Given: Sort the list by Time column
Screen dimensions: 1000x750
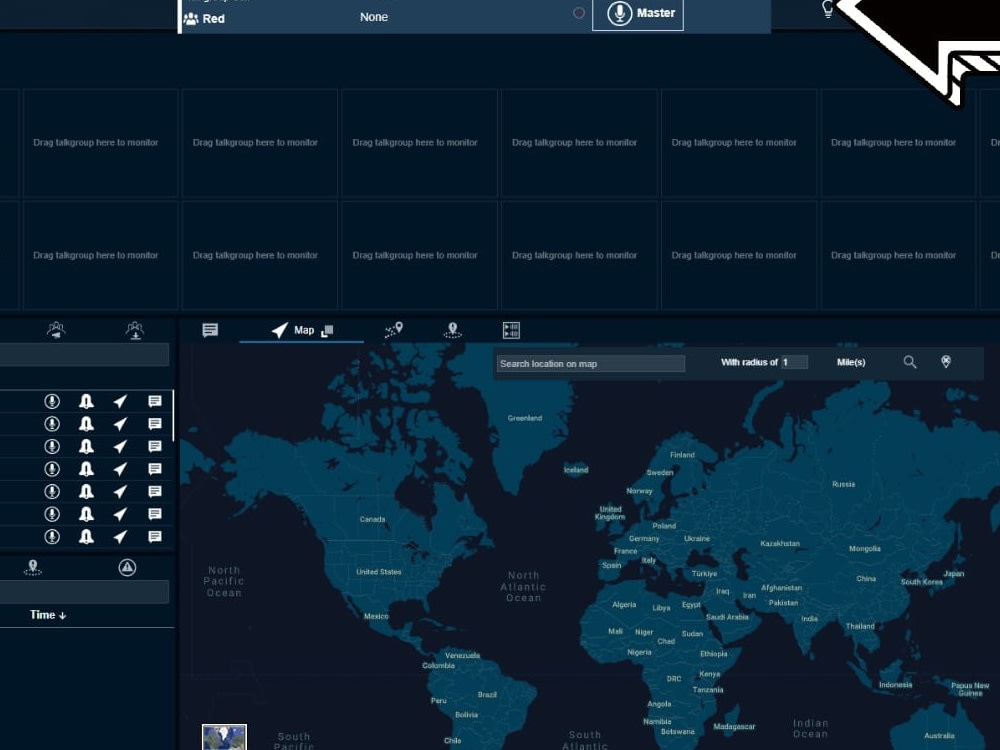Looking at the screenshot, I should pos(48,615).
